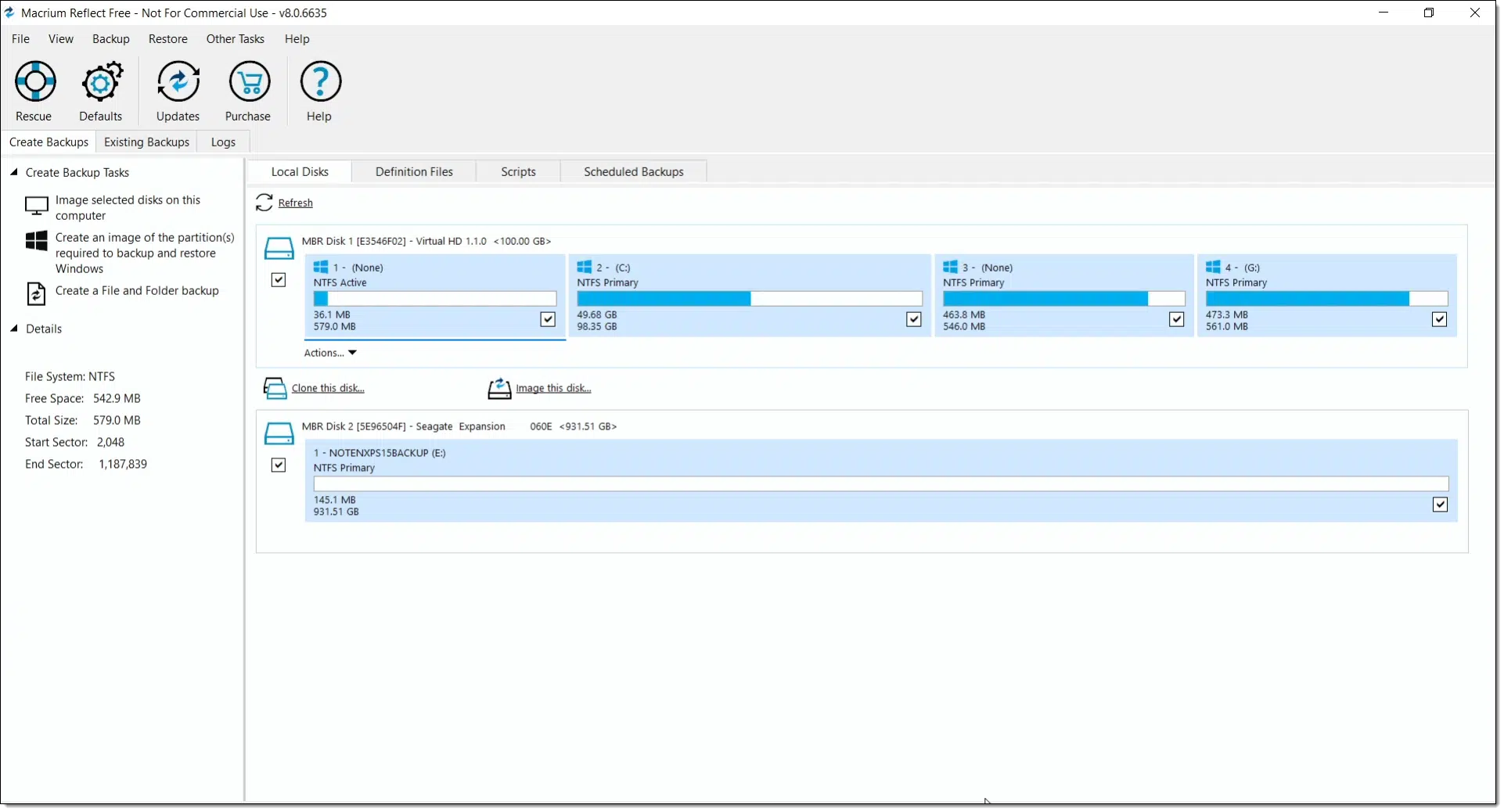
Task: Uncheck NOTENXPS15BACKUP (E:) partition checkbox
Action: 1441,505
